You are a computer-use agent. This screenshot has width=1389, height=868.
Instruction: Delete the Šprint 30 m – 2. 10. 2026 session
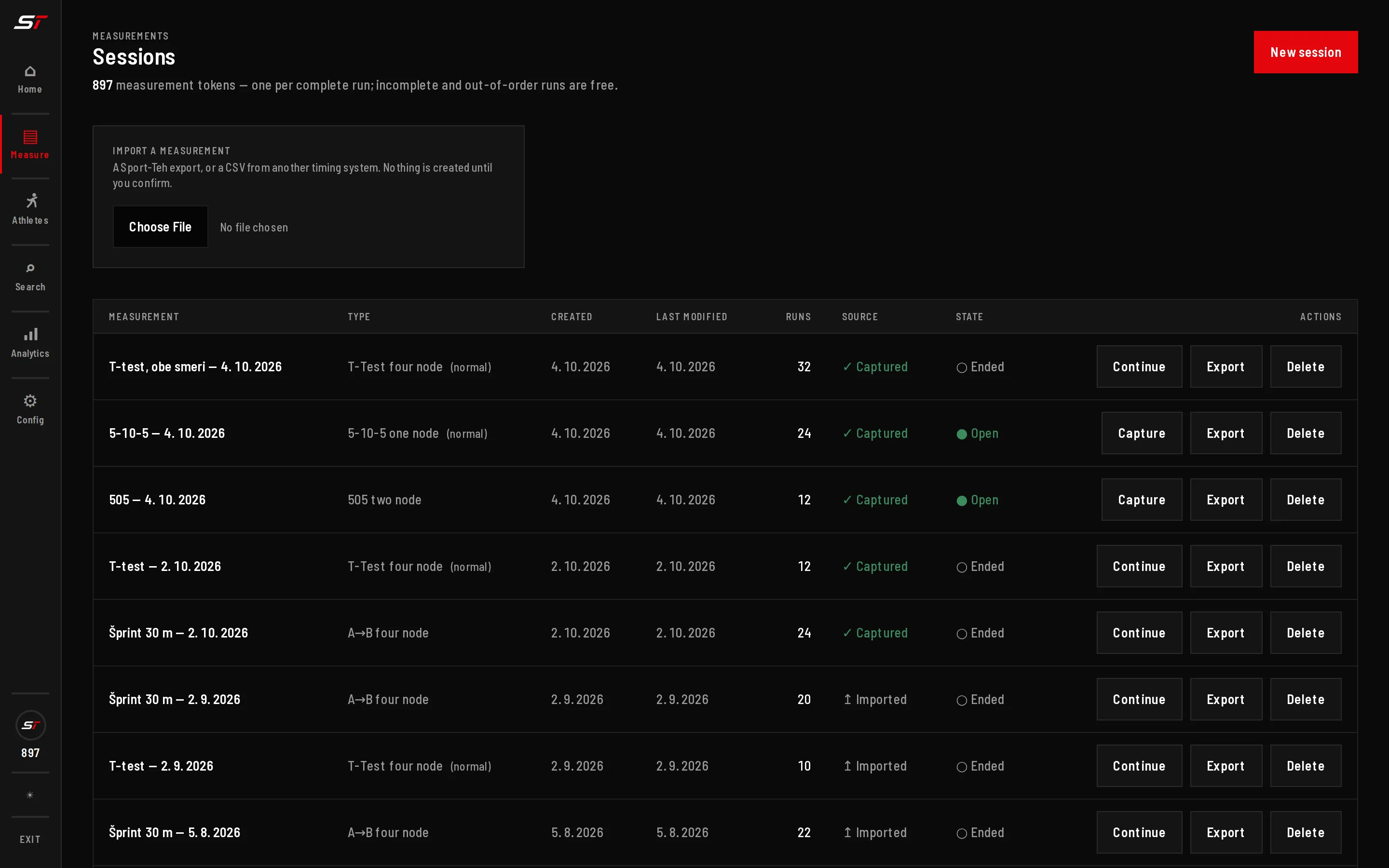pos(1305,633)
